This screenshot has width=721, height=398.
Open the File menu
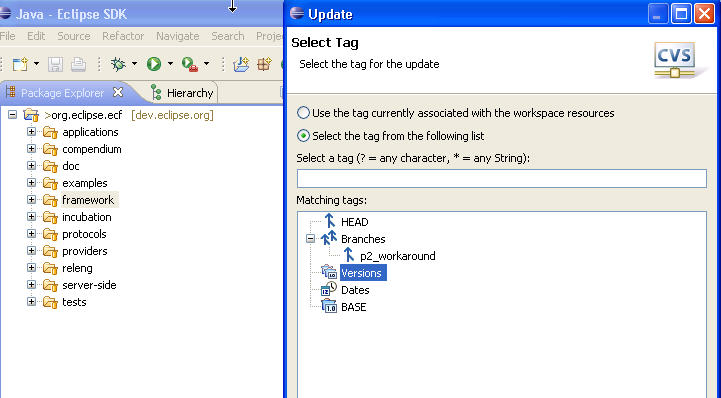pos(8,36)
